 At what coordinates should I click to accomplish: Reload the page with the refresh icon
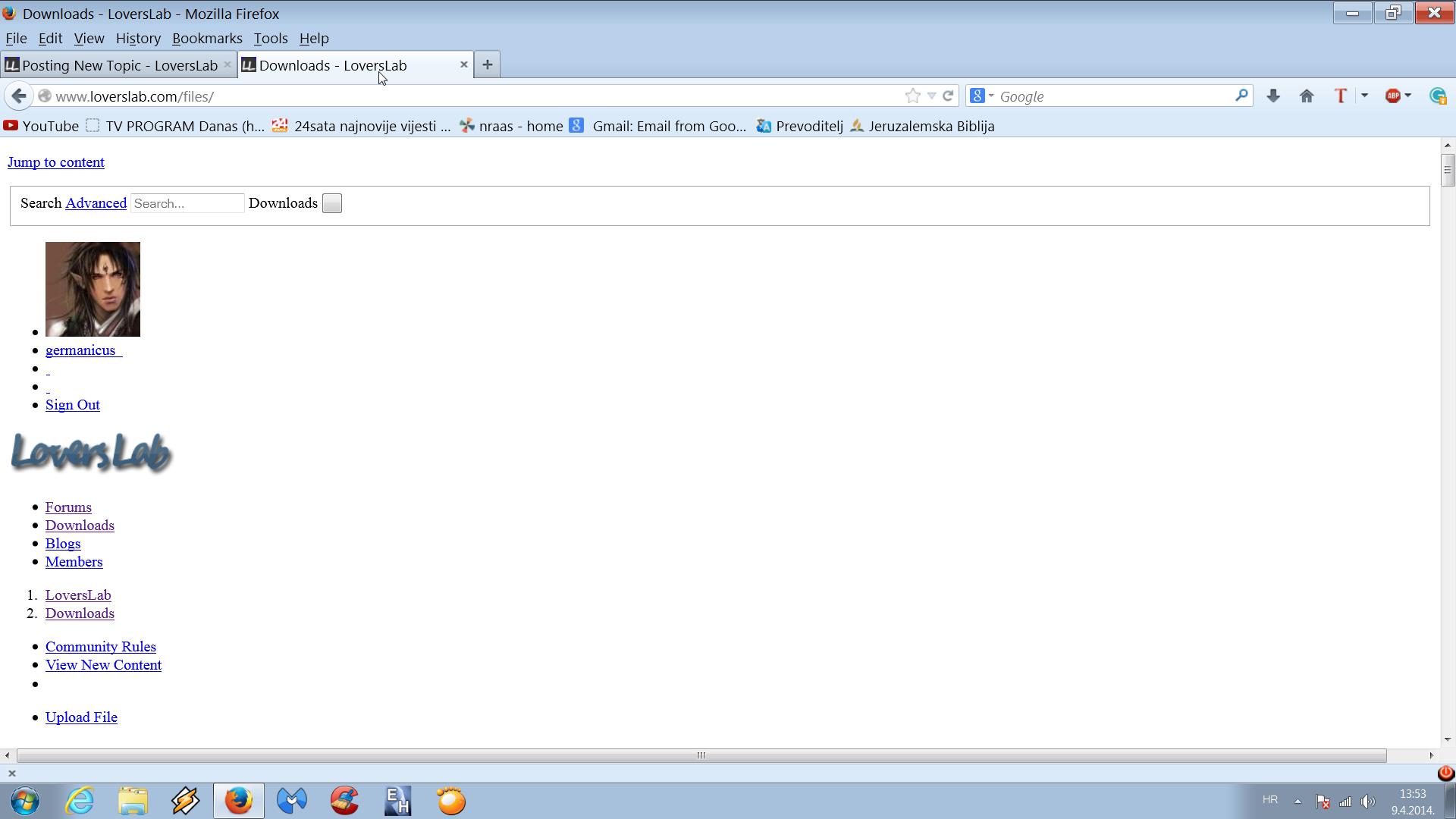tap(948, 96)
